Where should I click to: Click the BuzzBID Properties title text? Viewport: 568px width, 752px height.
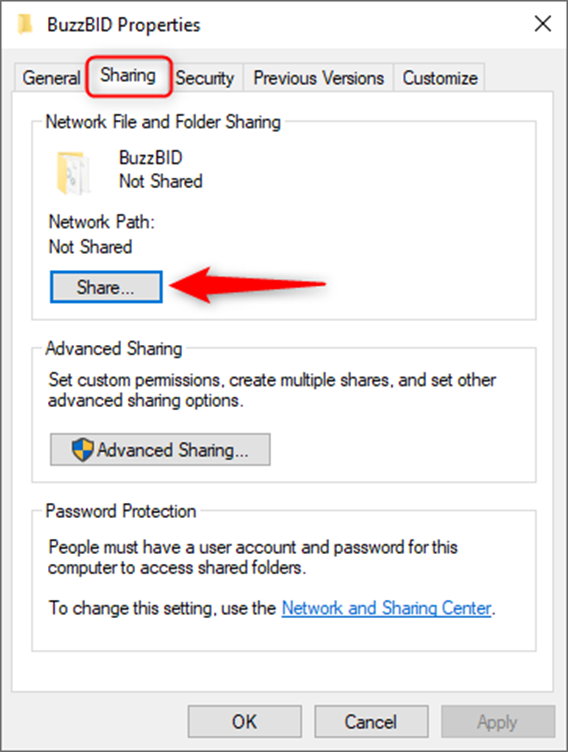[x=123, y=24]
